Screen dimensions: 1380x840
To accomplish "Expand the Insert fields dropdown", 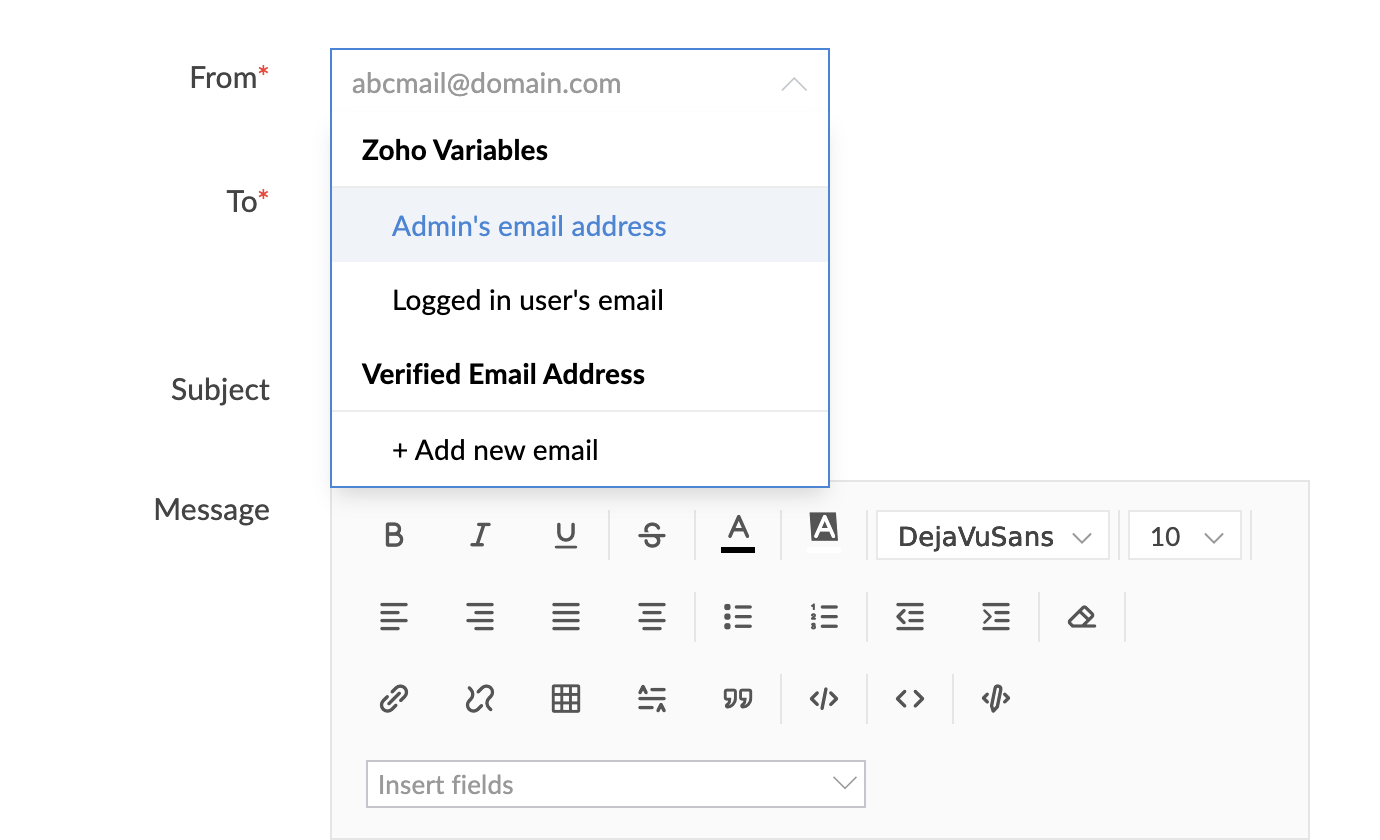I will click(x=616, y=784).
